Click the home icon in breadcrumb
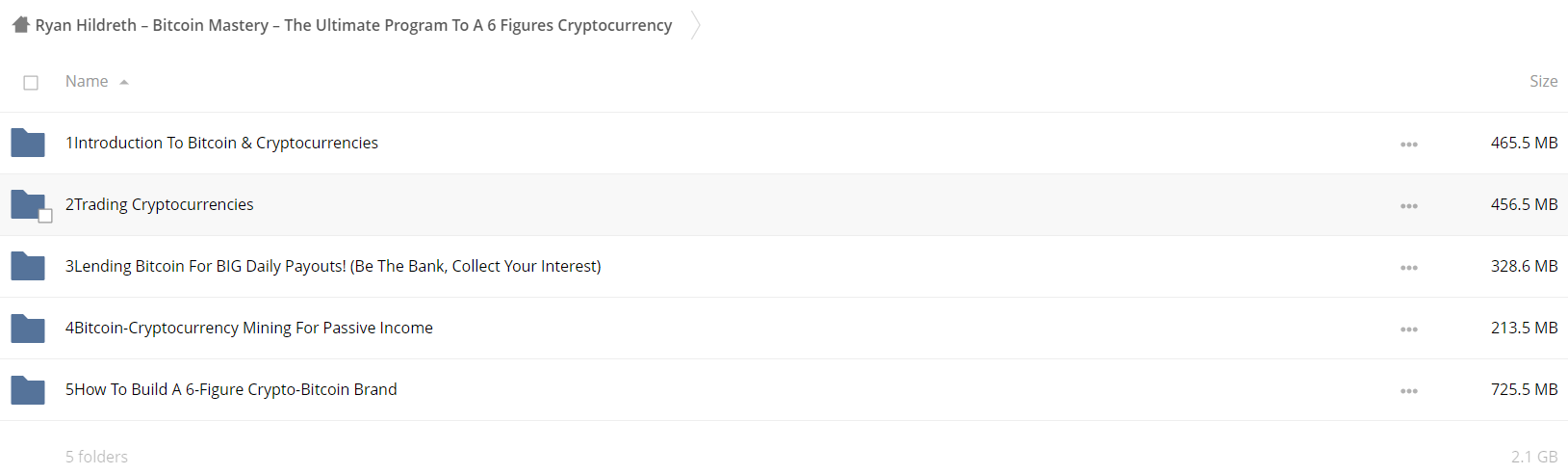This screenshot has height=474, width=1568. [21, 25]
